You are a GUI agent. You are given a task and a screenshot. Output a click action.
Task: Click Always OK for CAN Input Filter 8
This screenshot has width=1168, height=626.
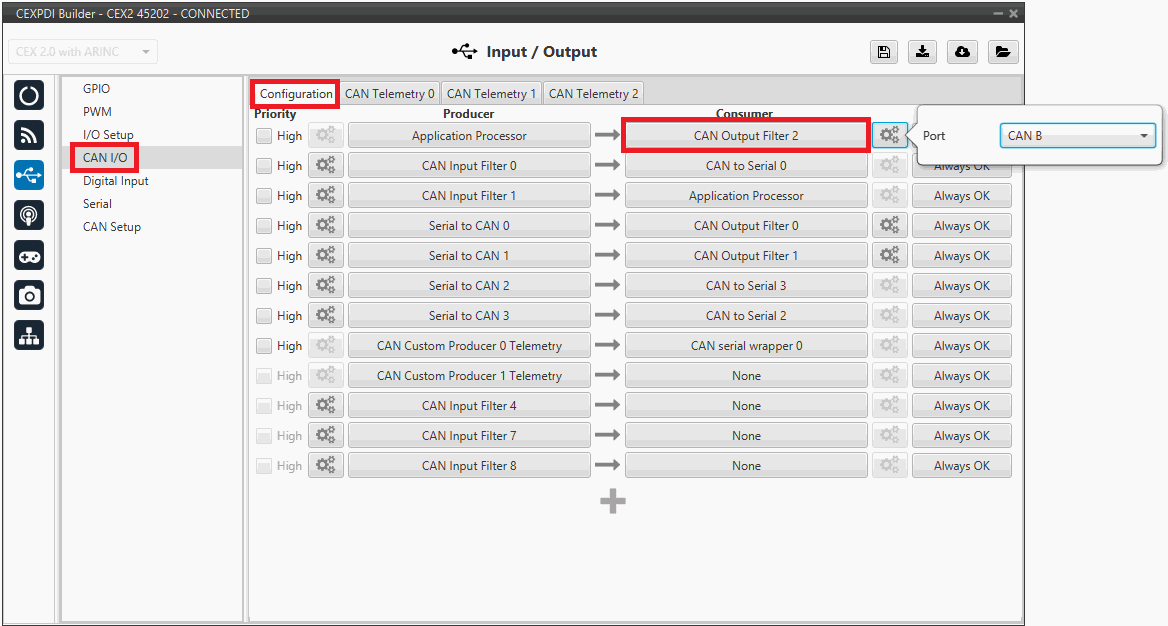pos(961,466)
